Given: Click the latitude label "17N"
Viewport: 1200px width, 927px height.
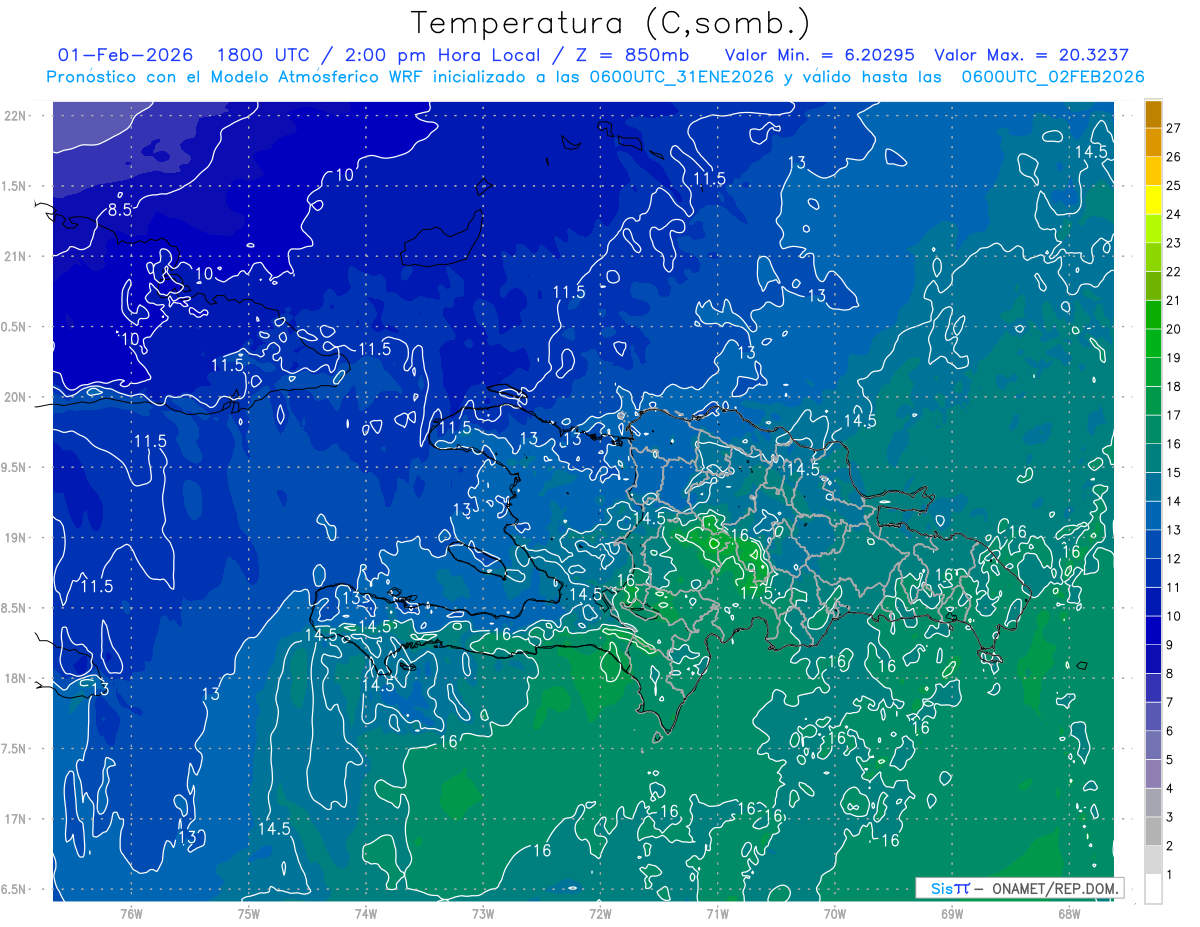Looking at the screenshot, I should pyautogui.click(x=15, y=819).
